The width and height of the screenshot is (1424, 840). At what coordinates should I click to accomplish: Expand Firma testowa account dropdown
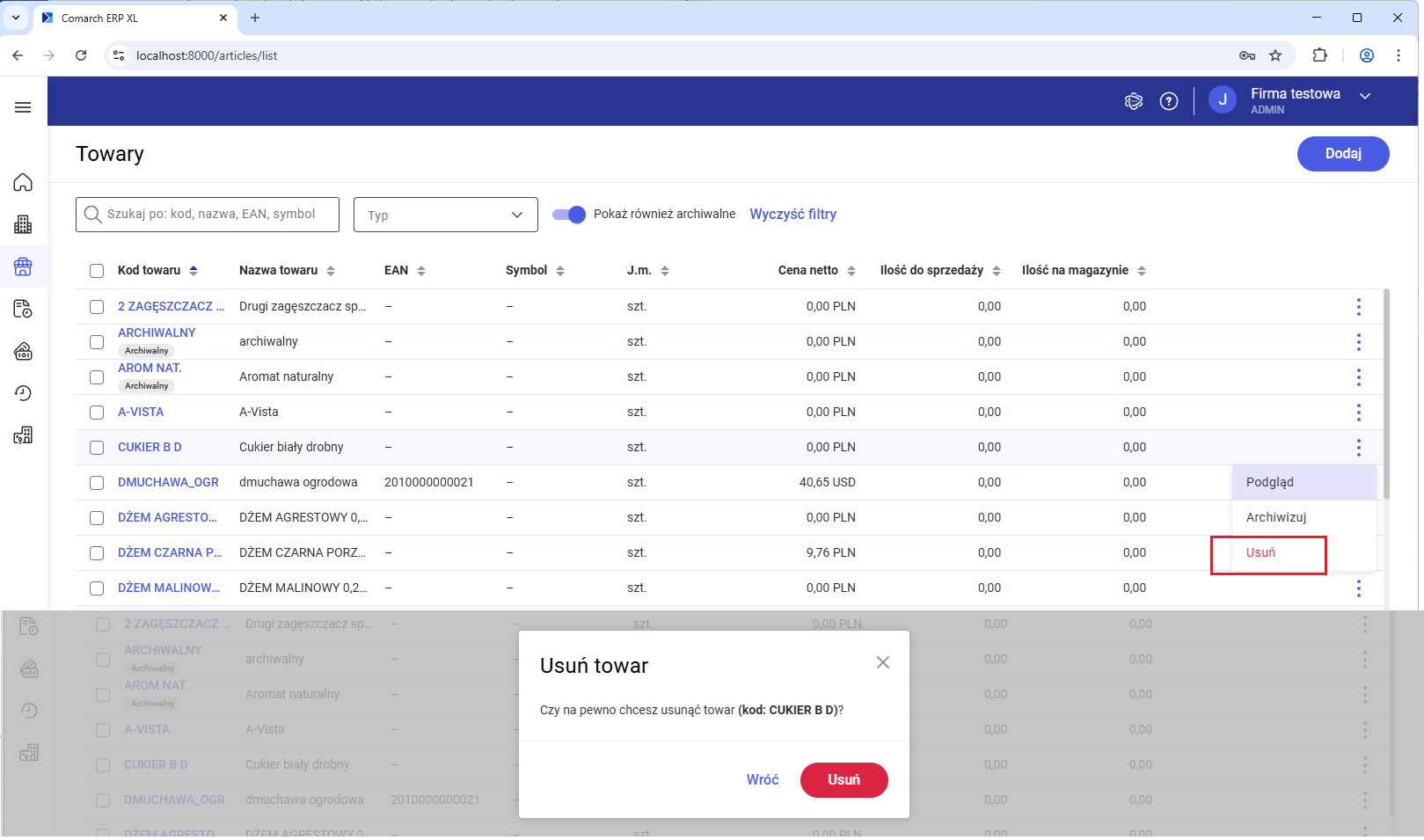(1364, 96)
